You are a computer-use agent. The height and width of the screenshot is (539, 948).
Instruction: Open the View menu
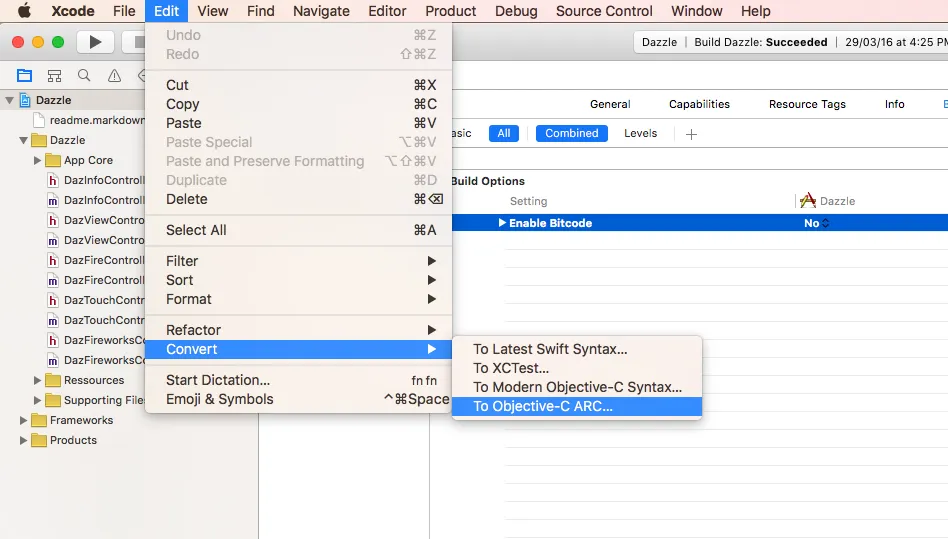tap(212, 11)
